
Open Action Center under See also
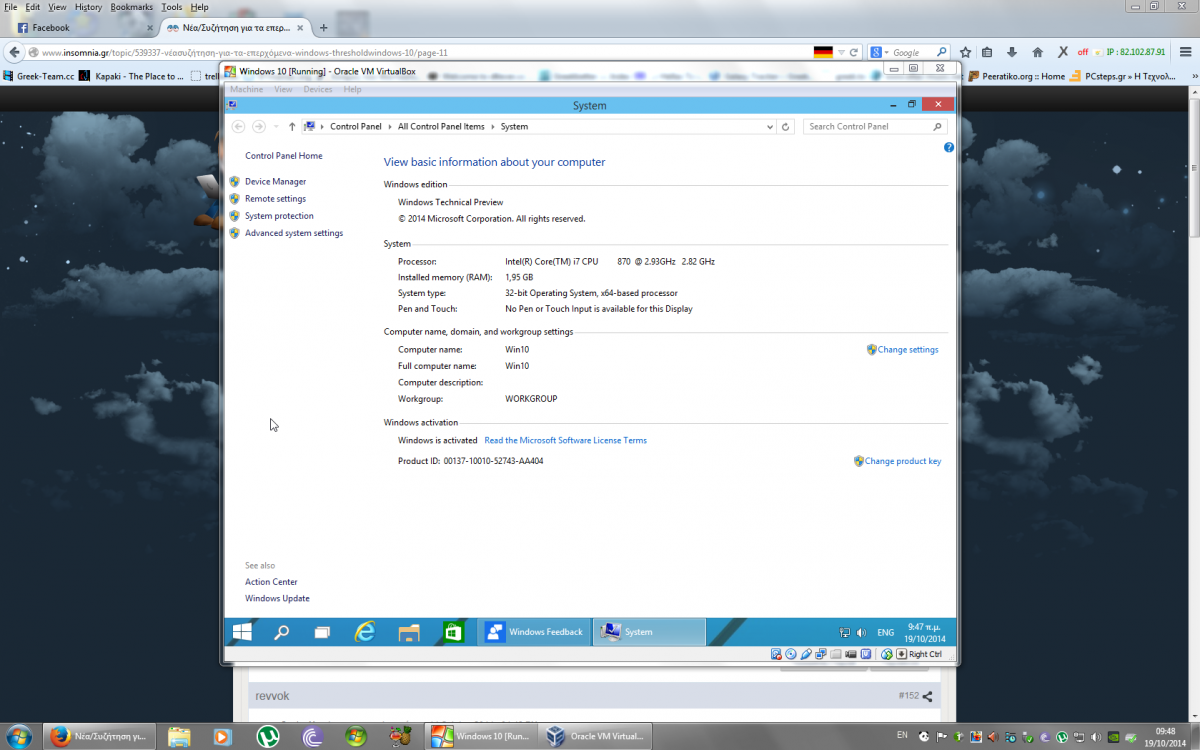(x=271, y=582)
